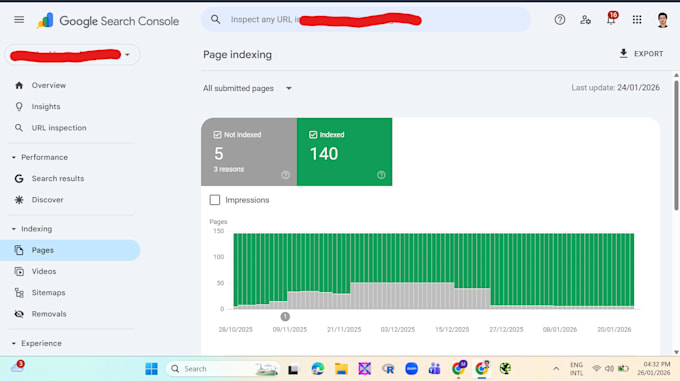Image resolution: width=680 pixels, height=381 pixels.
Task: Open the hamburger navigation menu
Action: coord(19,20)
